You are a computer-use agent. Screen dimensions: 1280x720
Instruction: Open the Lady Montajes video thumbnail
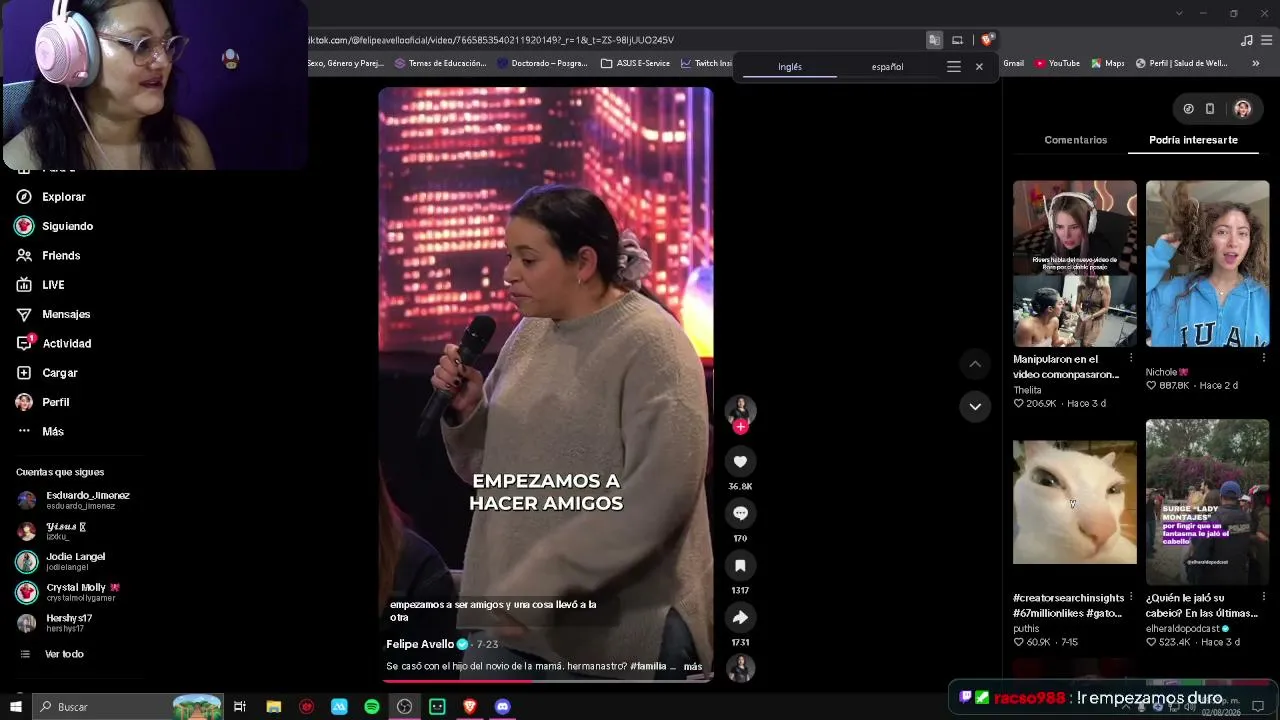(1207, 502)
